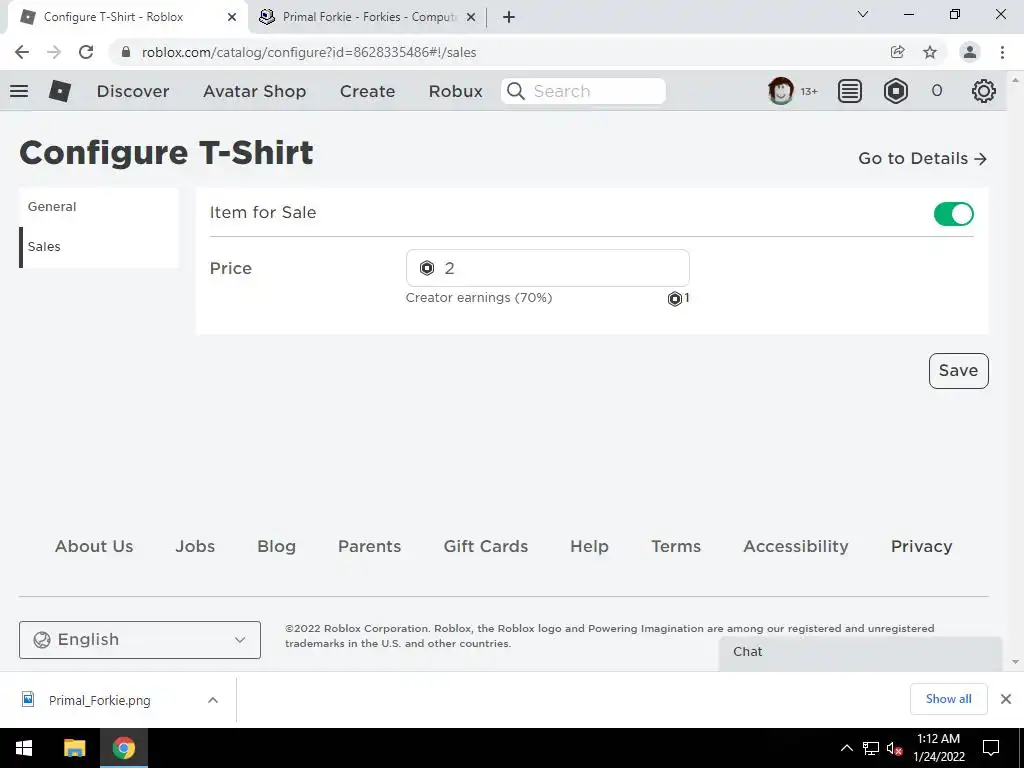Click into the Price input field
The image size is (1024, 768).
pos(547,268)
